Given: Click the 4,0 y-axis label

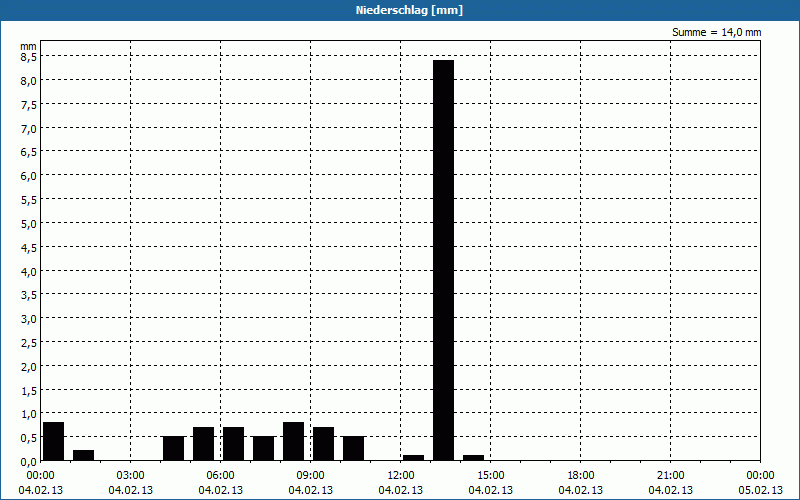Looking at the screenshot, I should (29, 271).
